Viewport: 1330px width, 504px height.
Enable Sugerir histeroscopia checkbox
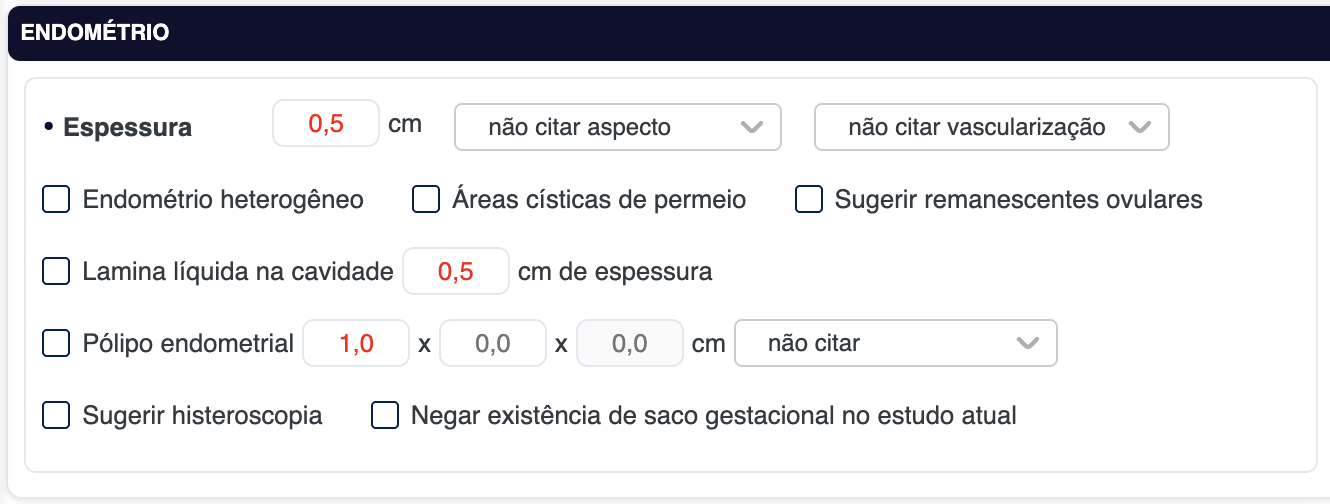(56, 415)
